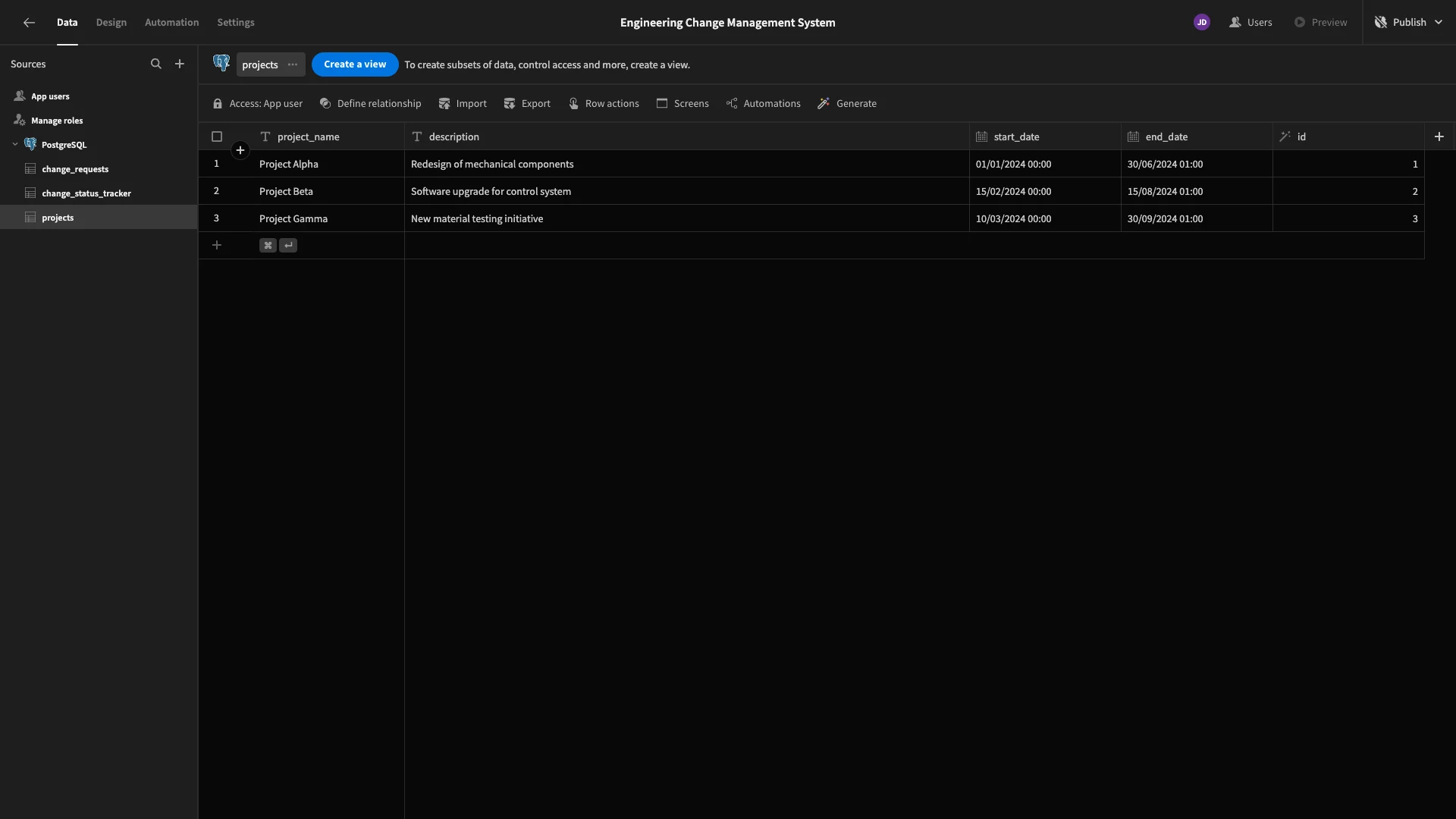The width and height of the screenshot is (1456, 819).
Task: Click the project_name column header
Action: pos(328,136)
